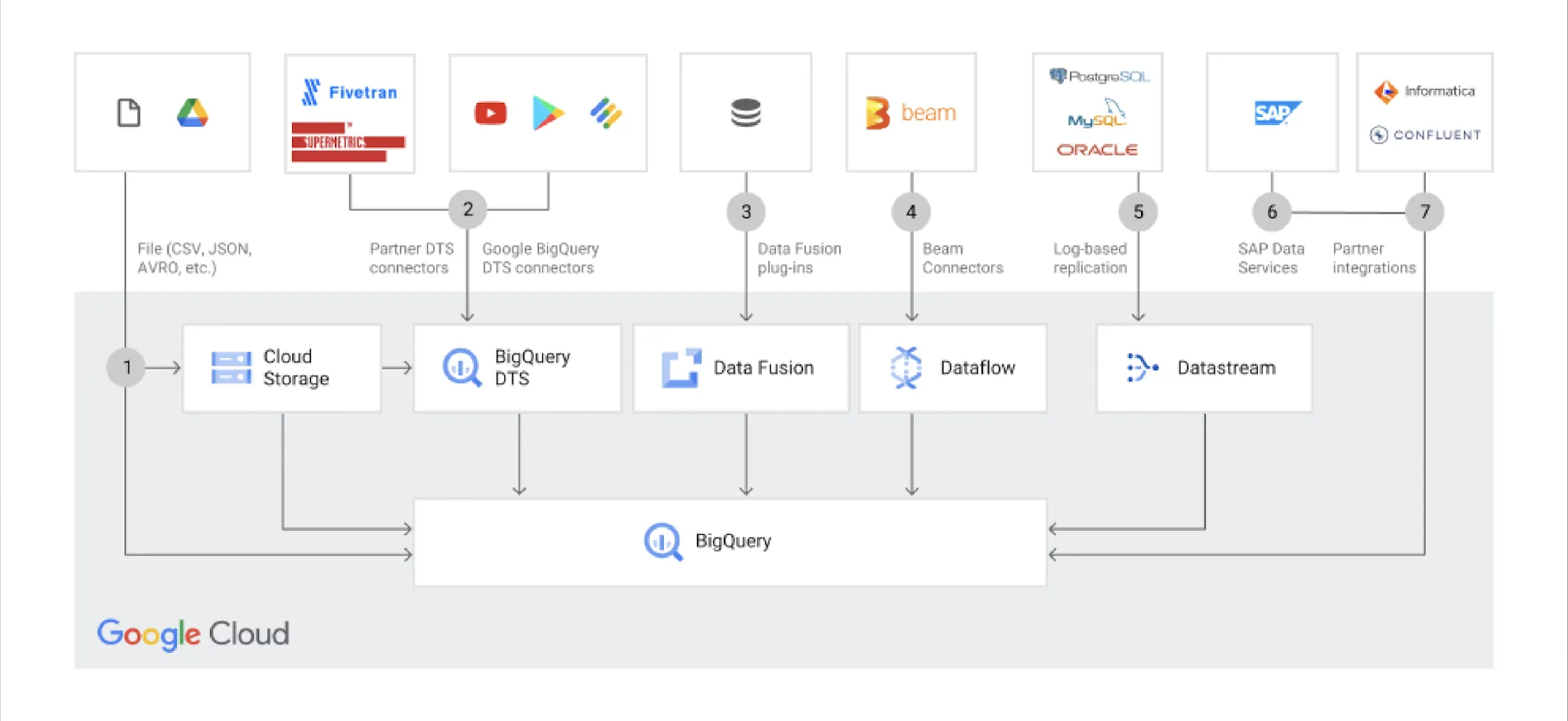Image resolution: width=1568 pixels, height=721 pixels.
Task: Click the Google Cloud logo
Action: point(193,634)
